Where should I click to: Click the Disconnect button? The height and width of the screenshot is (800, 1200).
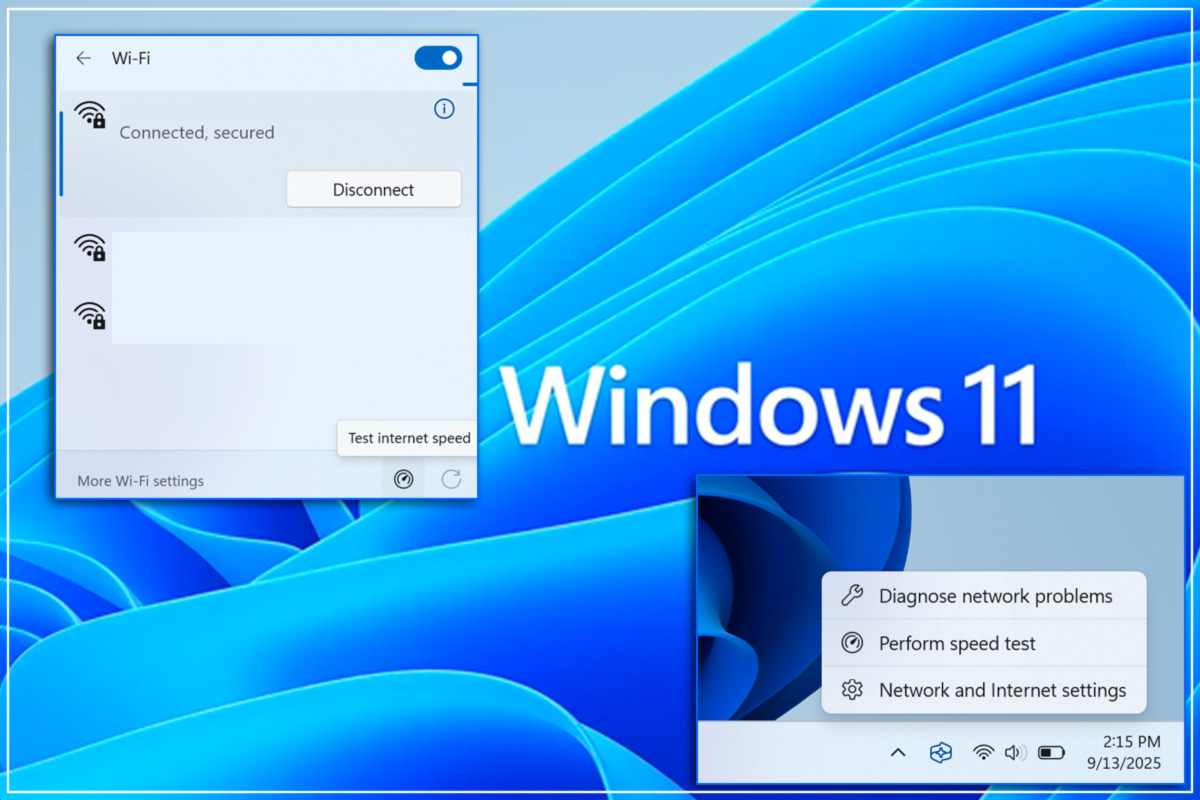[374, 189]
